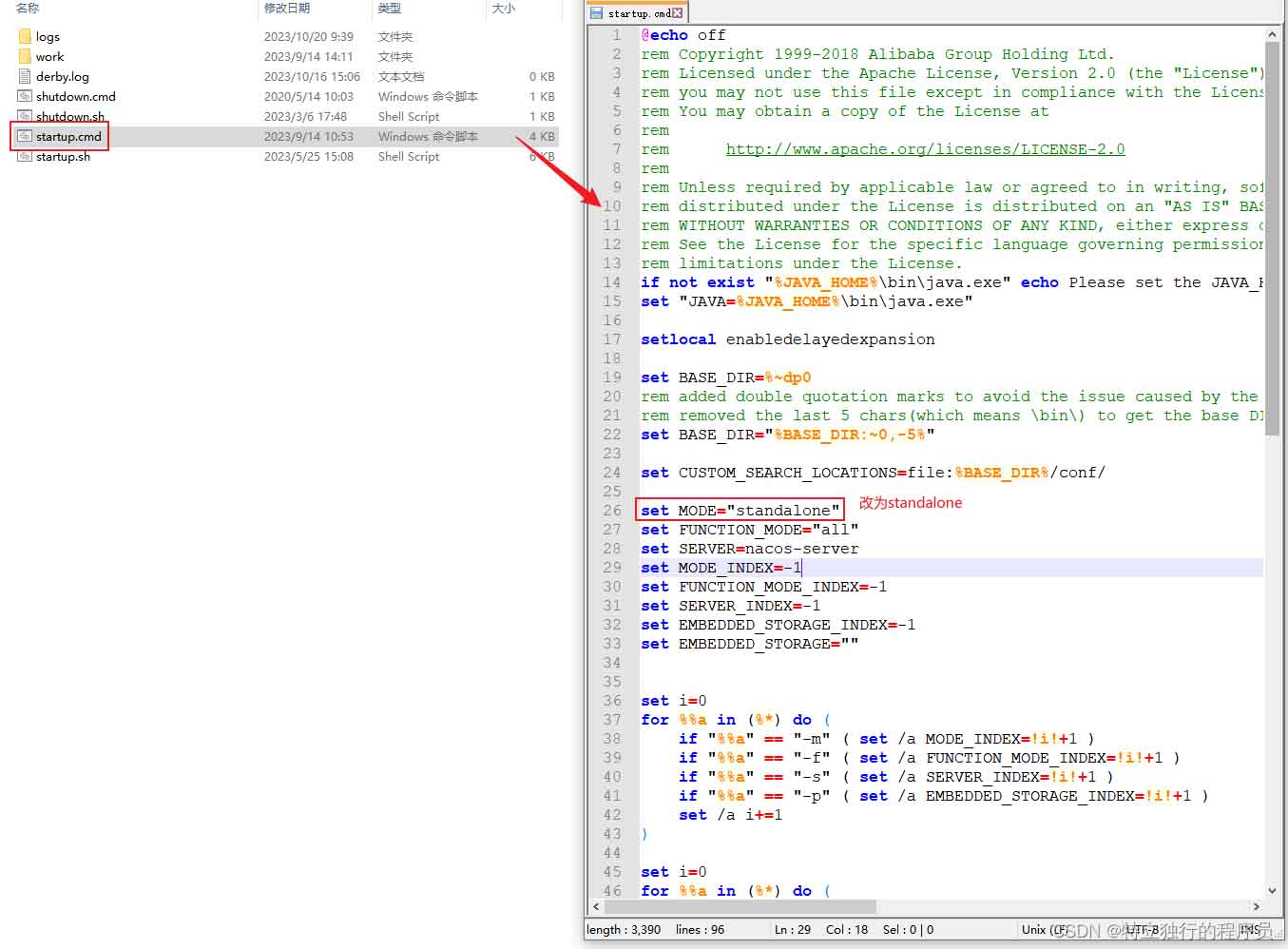Select the logs folder name

pyautogui.click(x=48, y=36)
